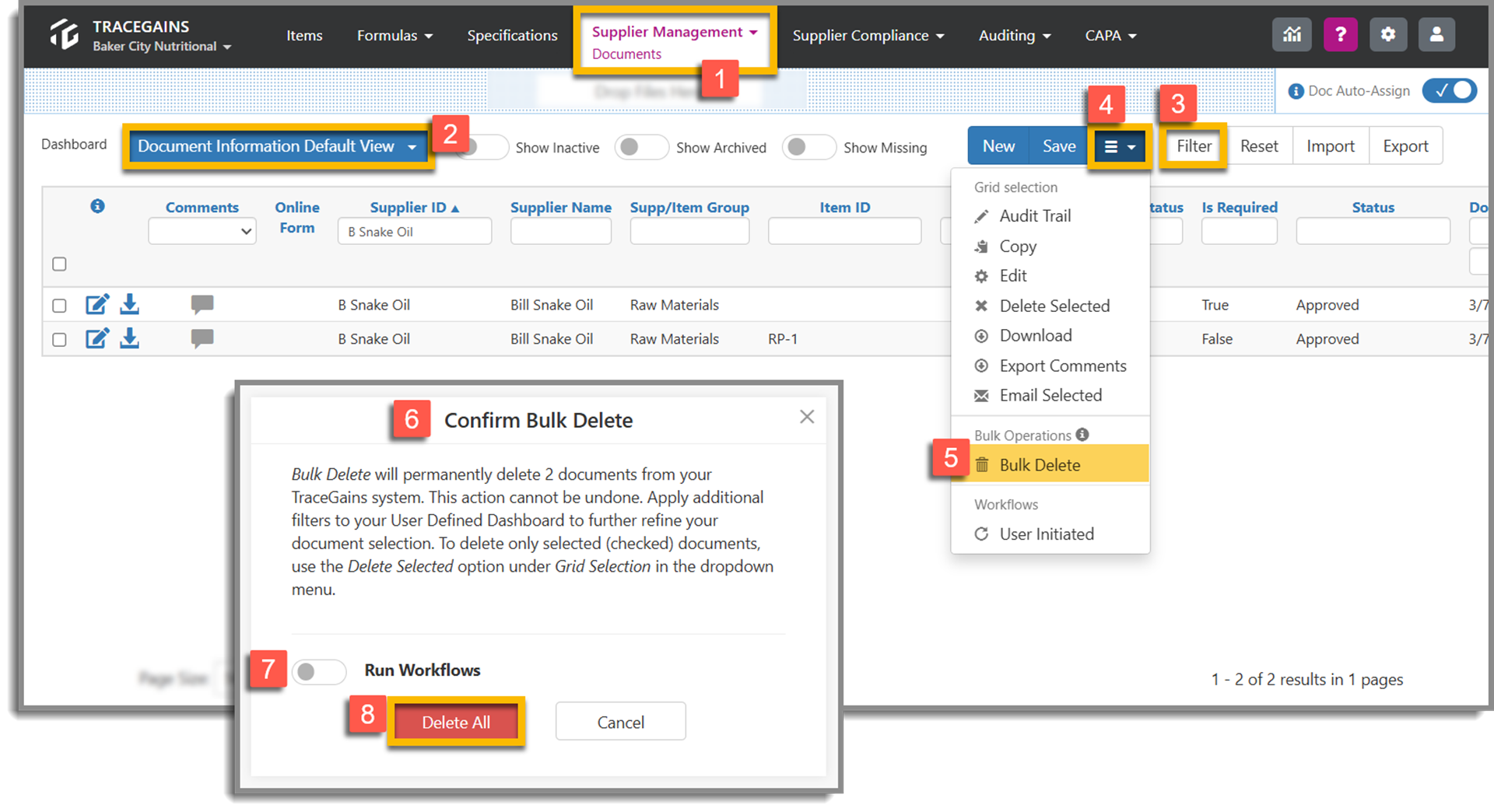Open the settings gear icon
1494x812 pixels.
[1388, 35]
